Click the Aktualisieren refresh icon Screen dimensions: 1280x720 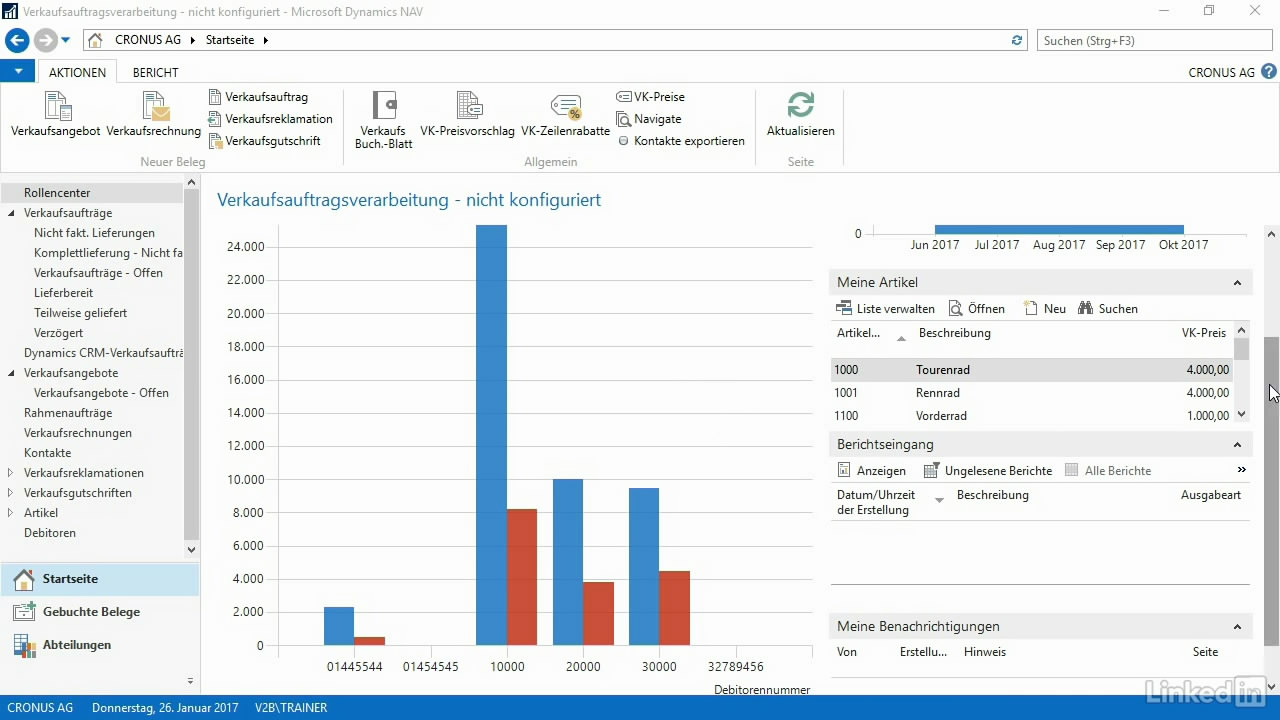tap(800, 105)
